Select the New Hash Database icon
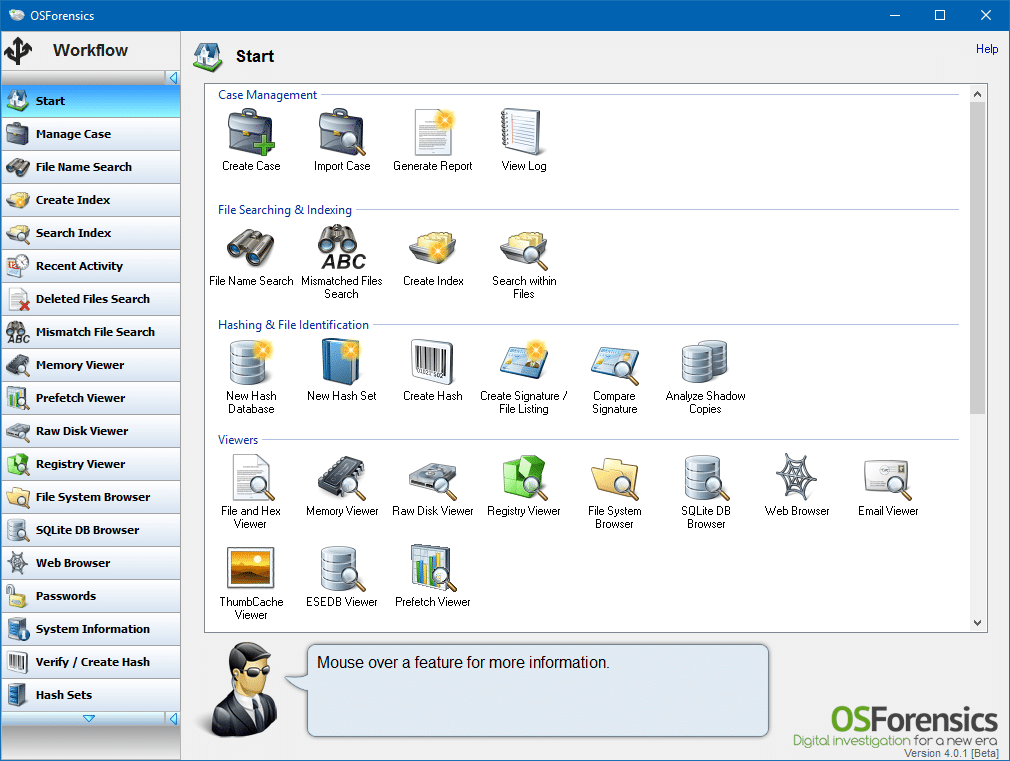This screenshot has width=1010, height=761. (x=250, y=363)
